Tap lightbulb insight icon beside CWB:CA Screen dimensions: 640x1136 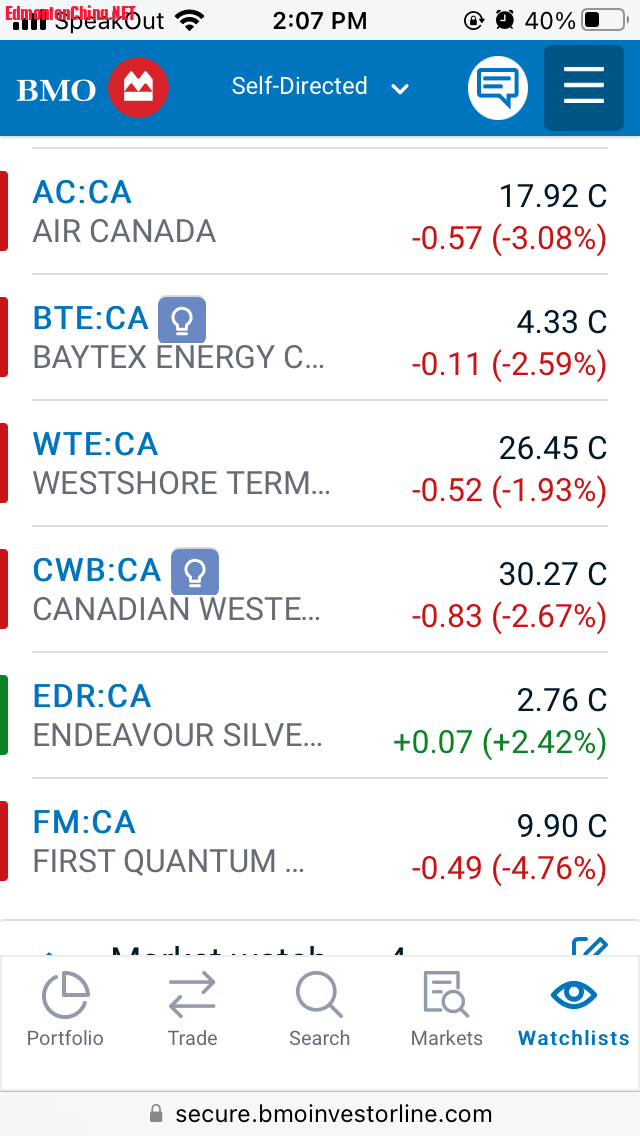[x=195, y=572]
